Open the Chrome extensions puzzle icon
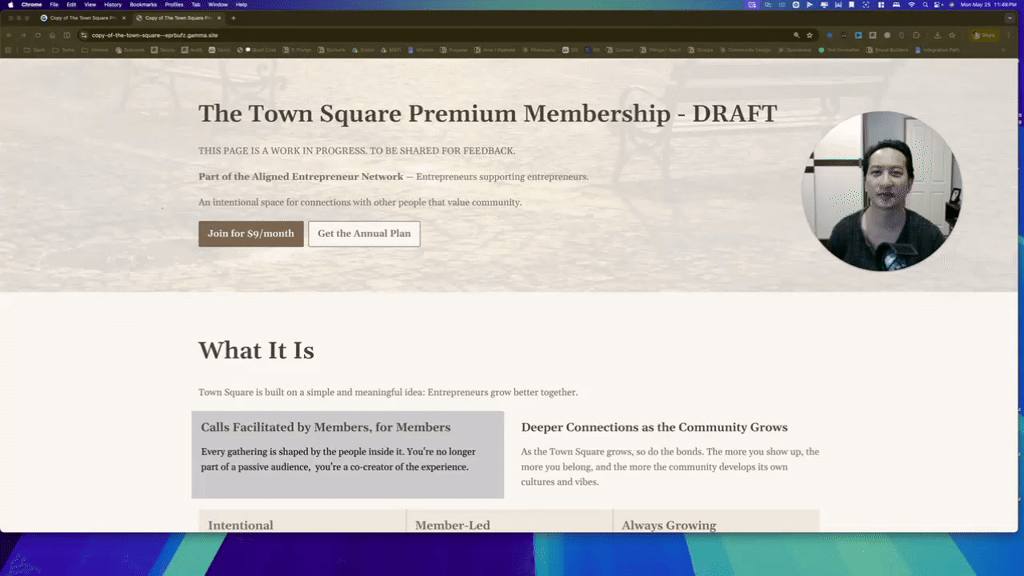This screenshot has width=1024, height=576. [x=916, y=35]
